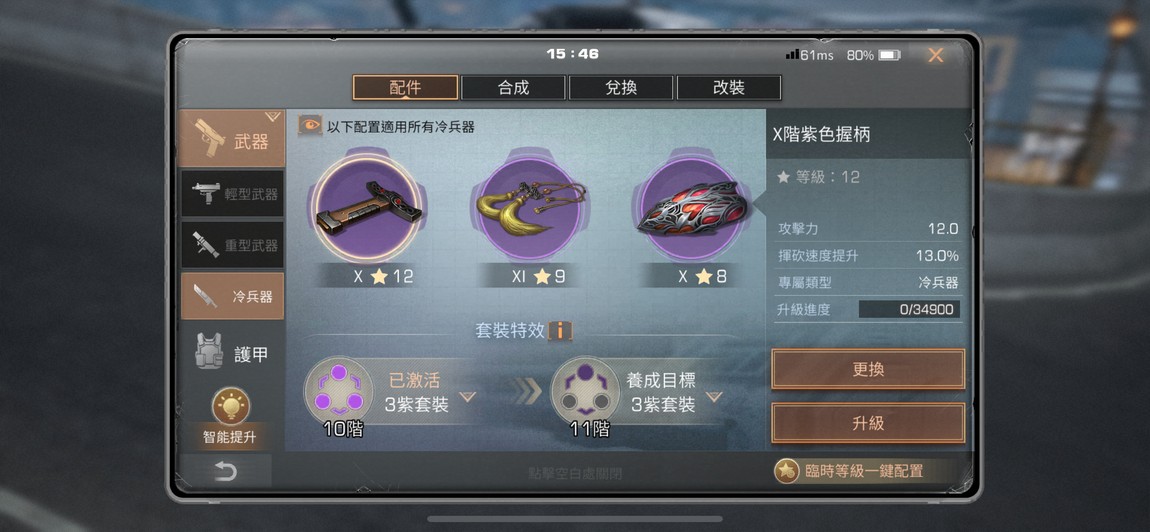Tap the smart upgrade lightbulb icon

[231, 406]
